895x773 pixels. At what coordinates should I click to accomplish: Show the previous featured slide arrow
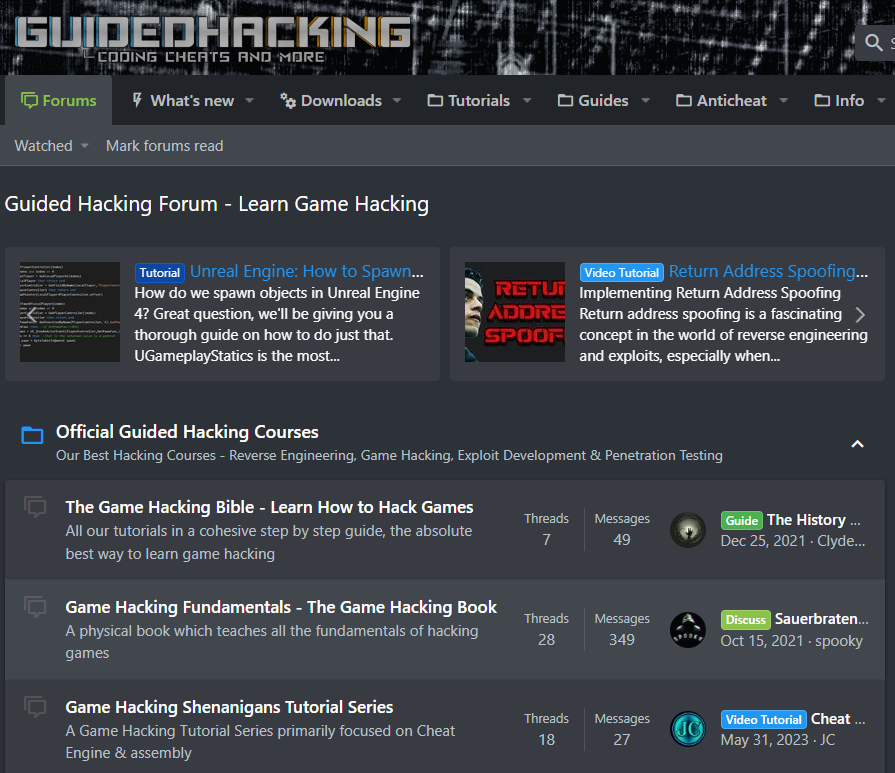point(31,314)
